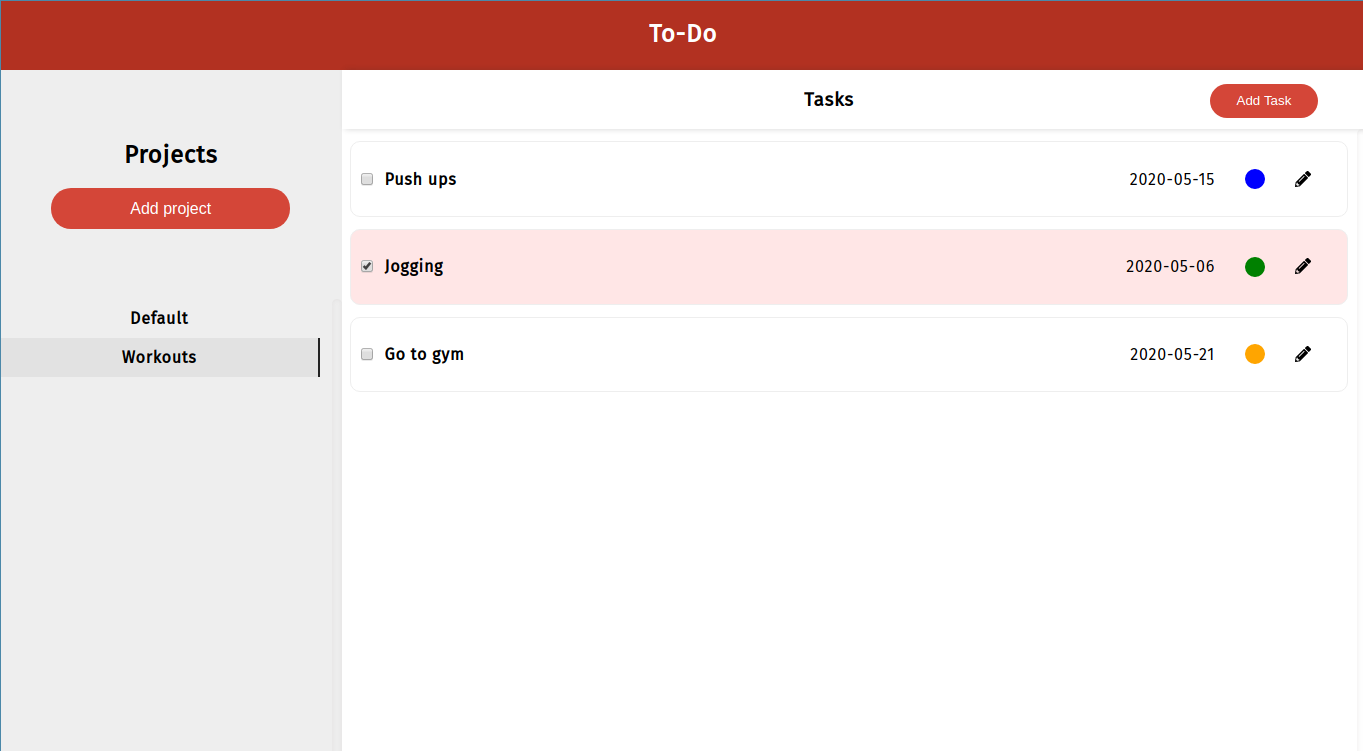Open the Default project
The image size is (1363, 751).
pyautogui.click(x=158, y=317)
